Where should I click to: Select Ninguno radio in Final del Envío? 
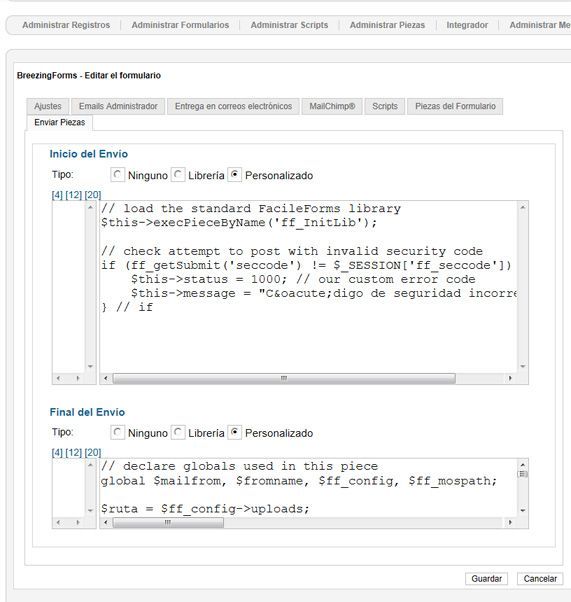click(x=117, y=433)
